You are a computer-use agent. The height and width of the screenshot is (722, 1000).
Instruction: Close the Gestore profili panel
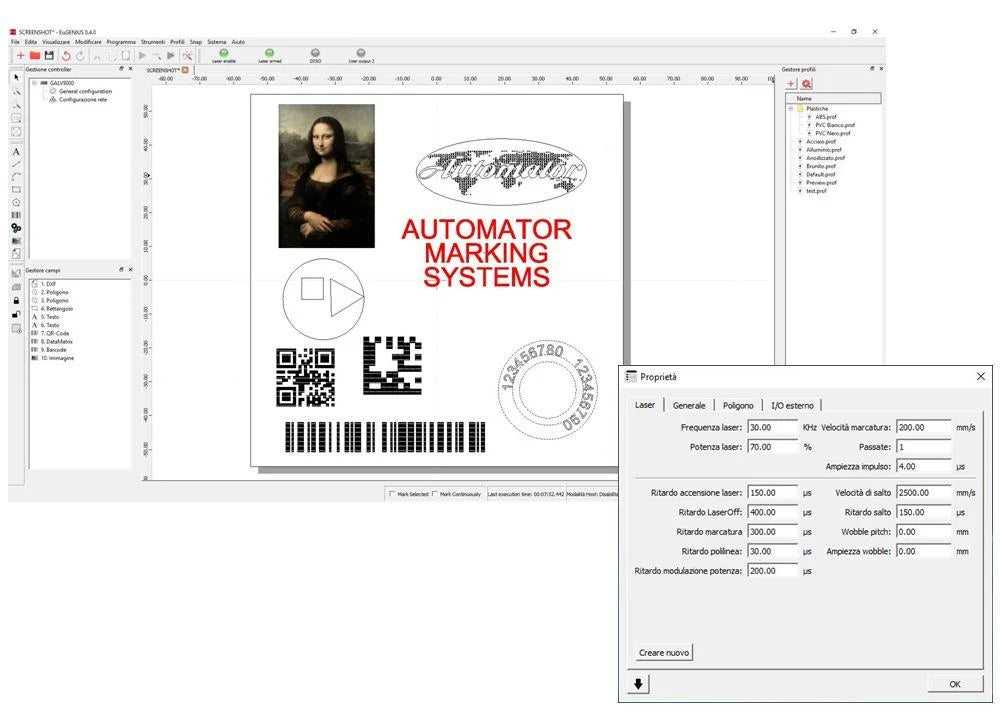[x=881, y=68]
